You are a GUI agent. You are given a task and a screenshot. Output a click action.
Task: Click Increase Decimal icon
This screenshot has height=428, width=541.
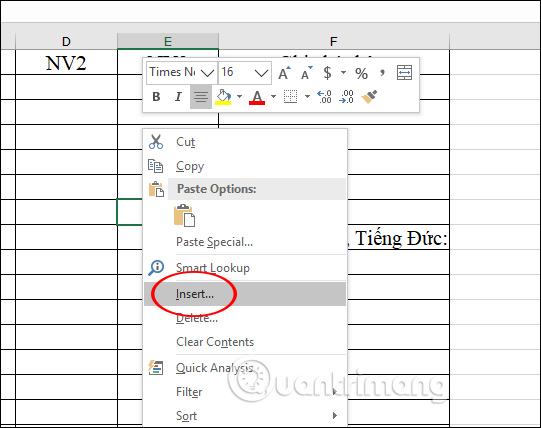(324, 97)
